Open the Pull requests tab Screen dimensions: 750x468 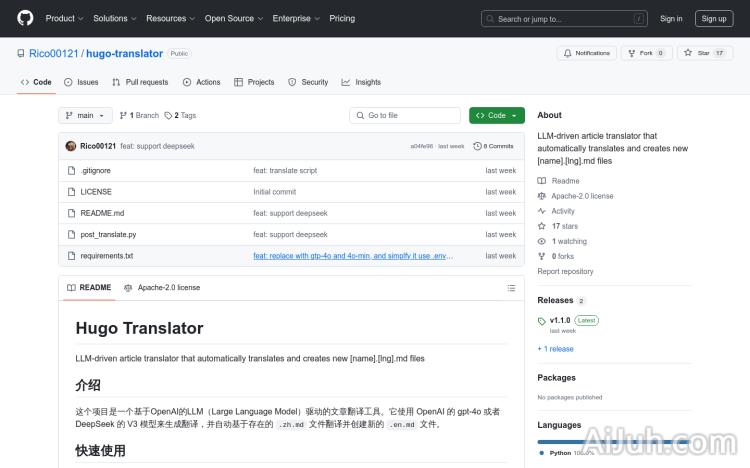coord(140,82)
